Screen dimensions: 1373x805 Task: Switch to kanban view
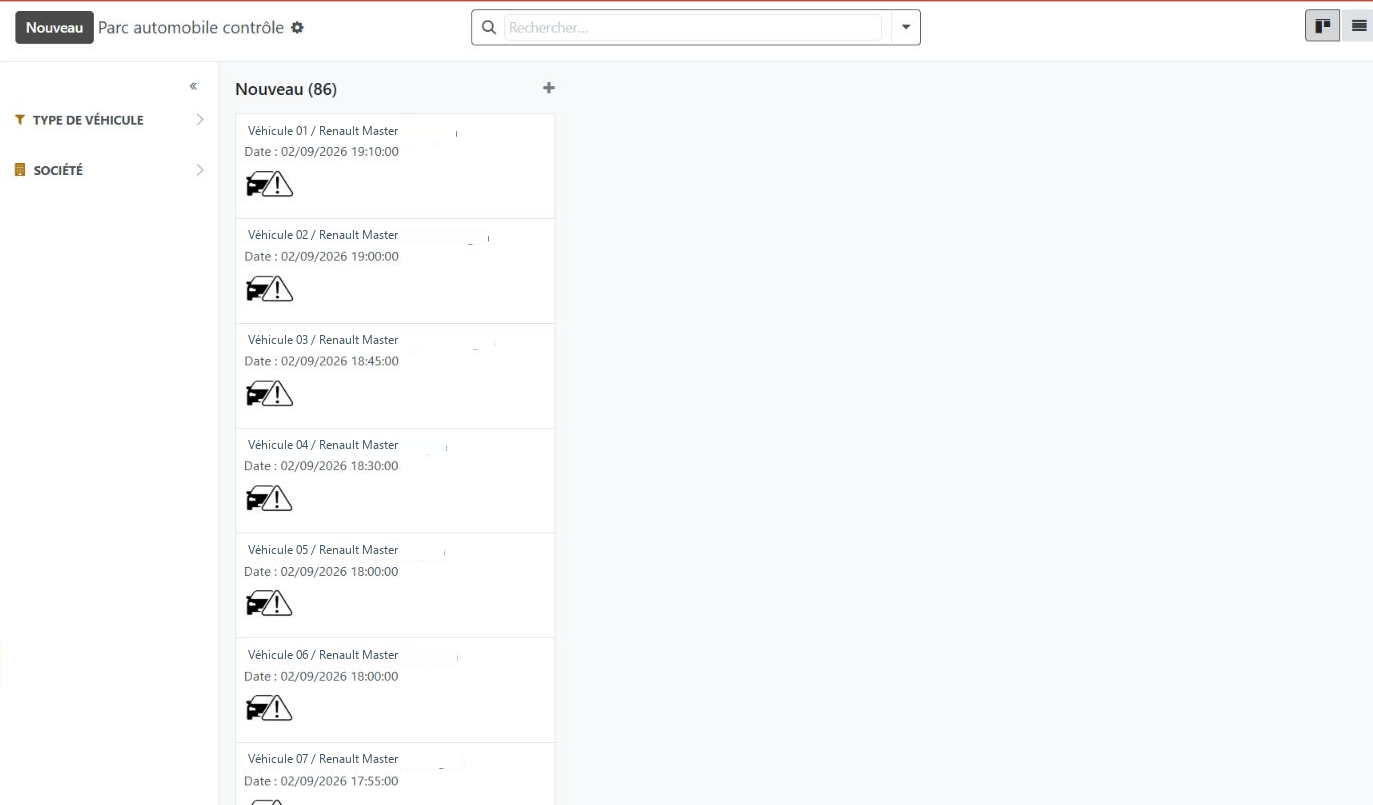coord(1322,27)
